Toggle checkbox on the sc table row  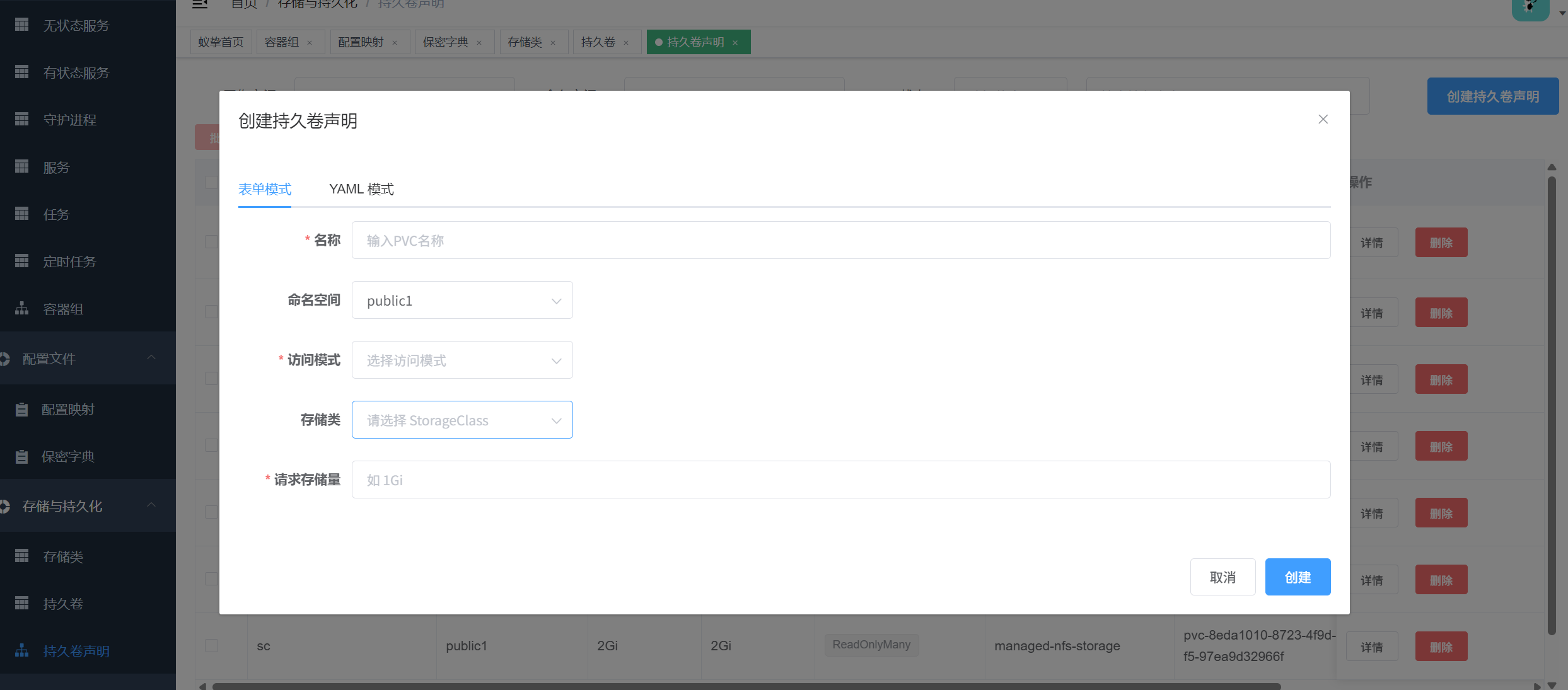click(211, 645)
